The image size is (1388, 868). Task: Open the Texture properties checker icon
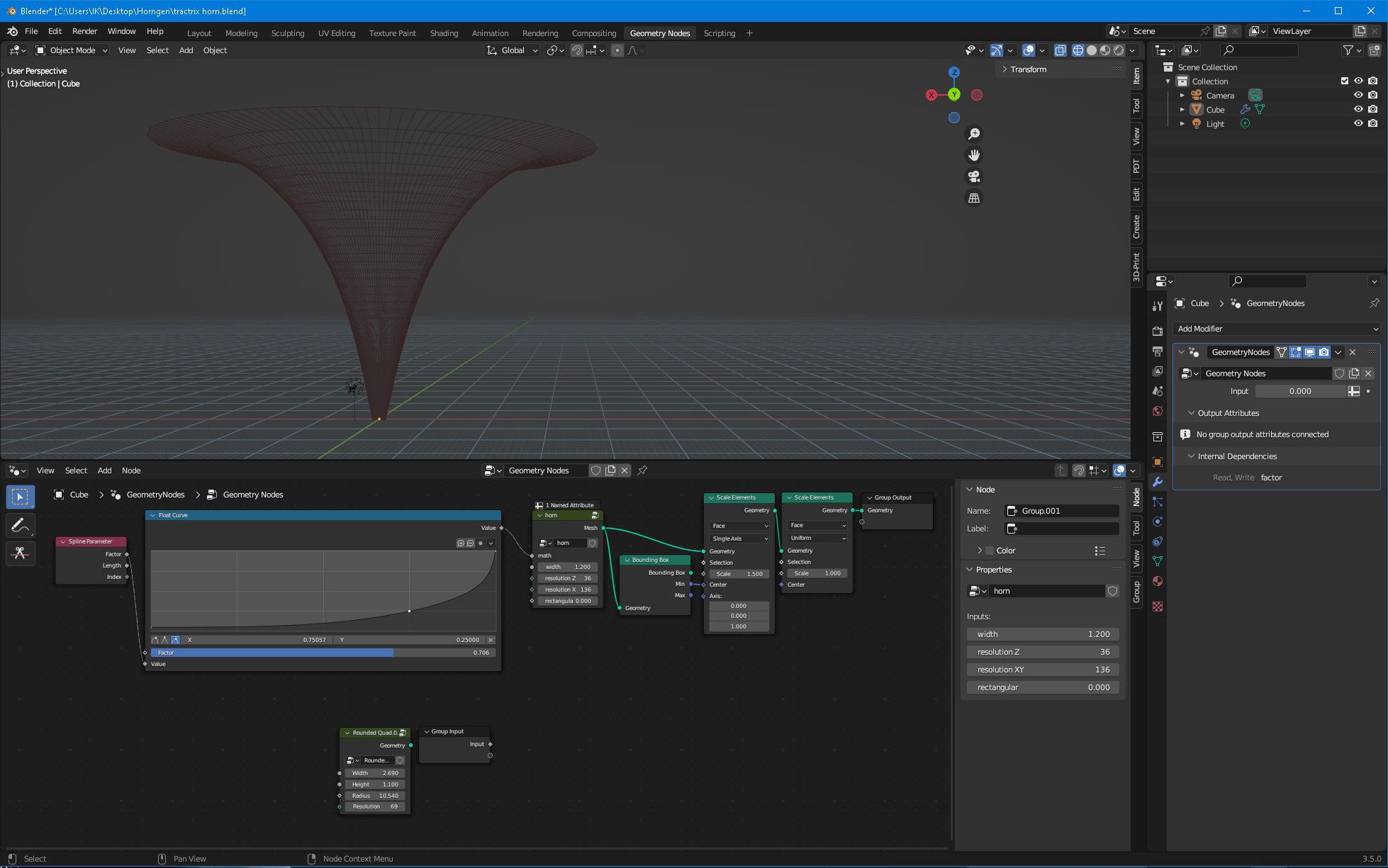point(1158,607)
